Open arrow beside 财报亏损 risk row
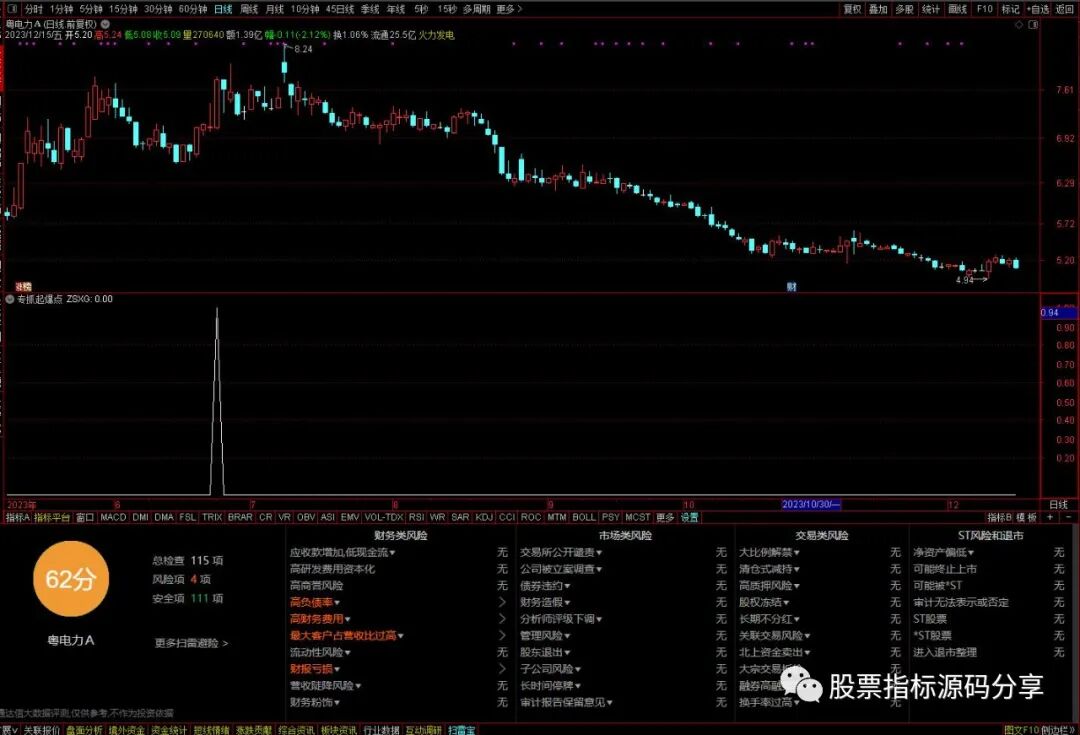The width and height of the screenshot is (1080, 735). point(502,668)
